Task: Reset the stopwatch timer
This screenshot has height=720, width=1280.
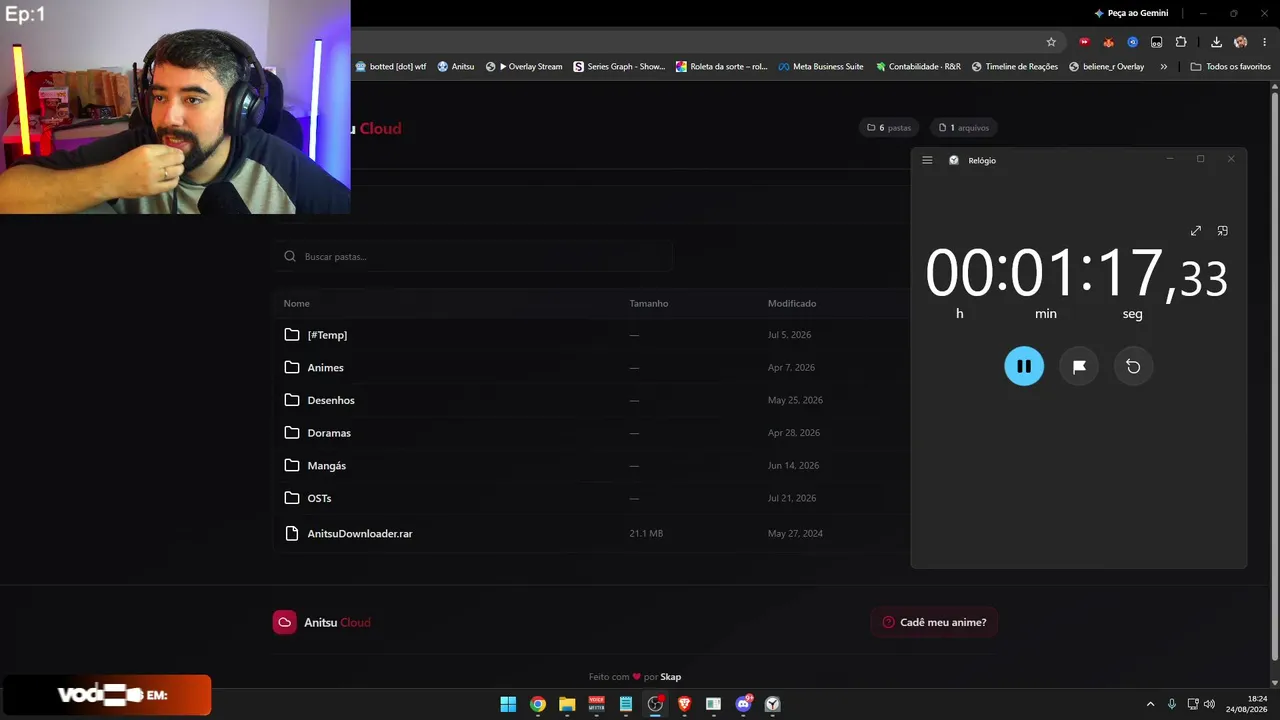Action: click(x=1133, y=366)
